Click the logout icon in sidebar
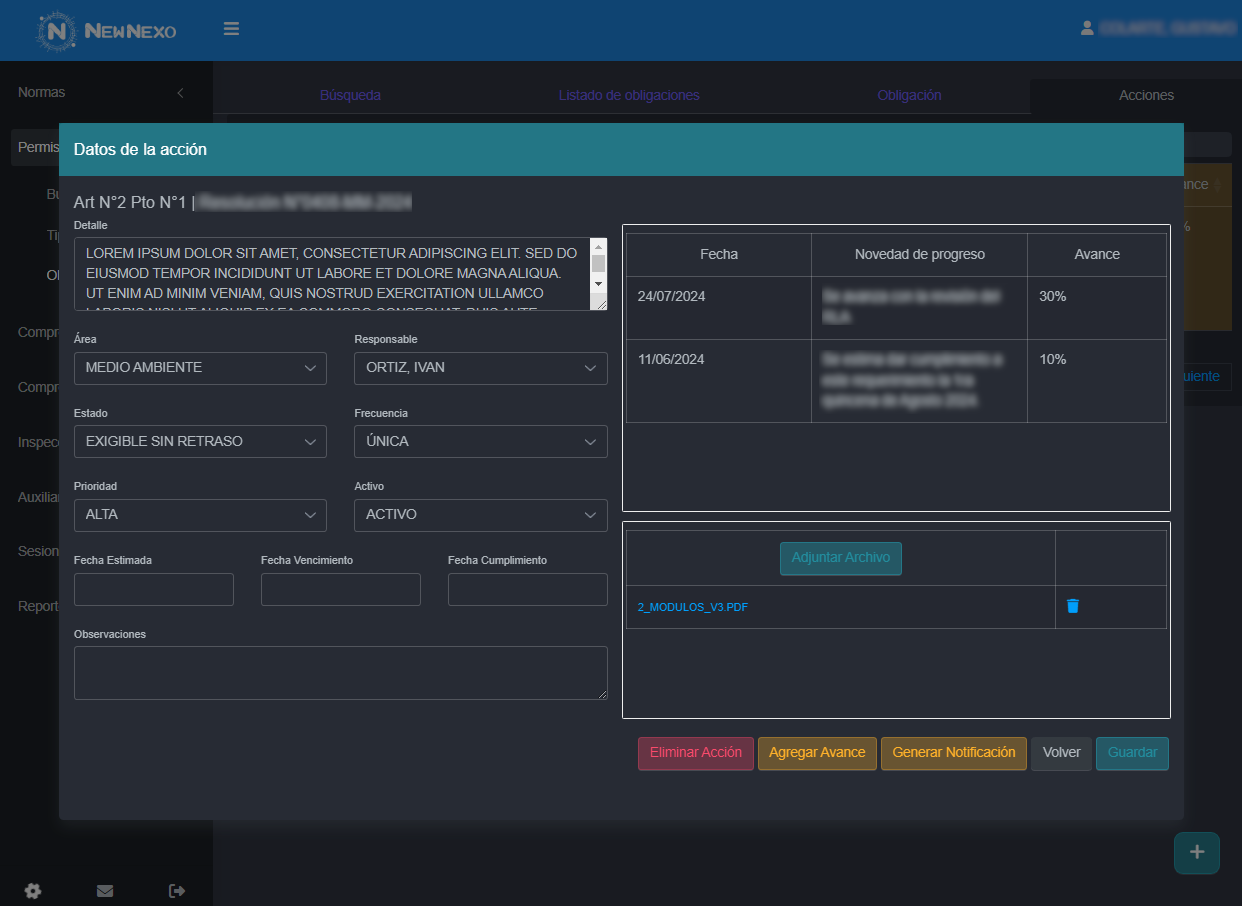Screen dimensions: 1242x906 (177, 890)
